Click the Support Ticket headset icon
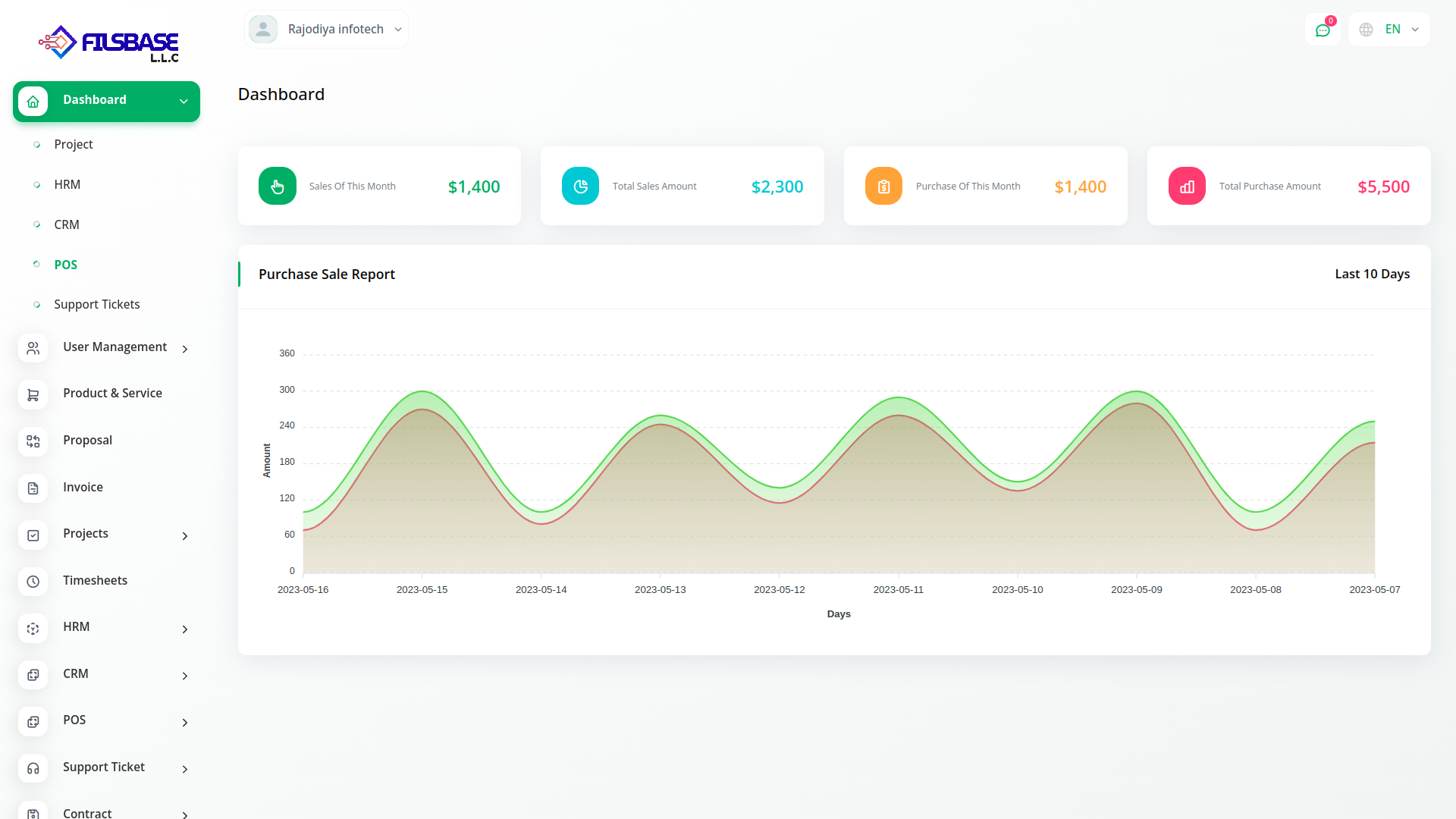1456x819 pixels. point(33,769)
